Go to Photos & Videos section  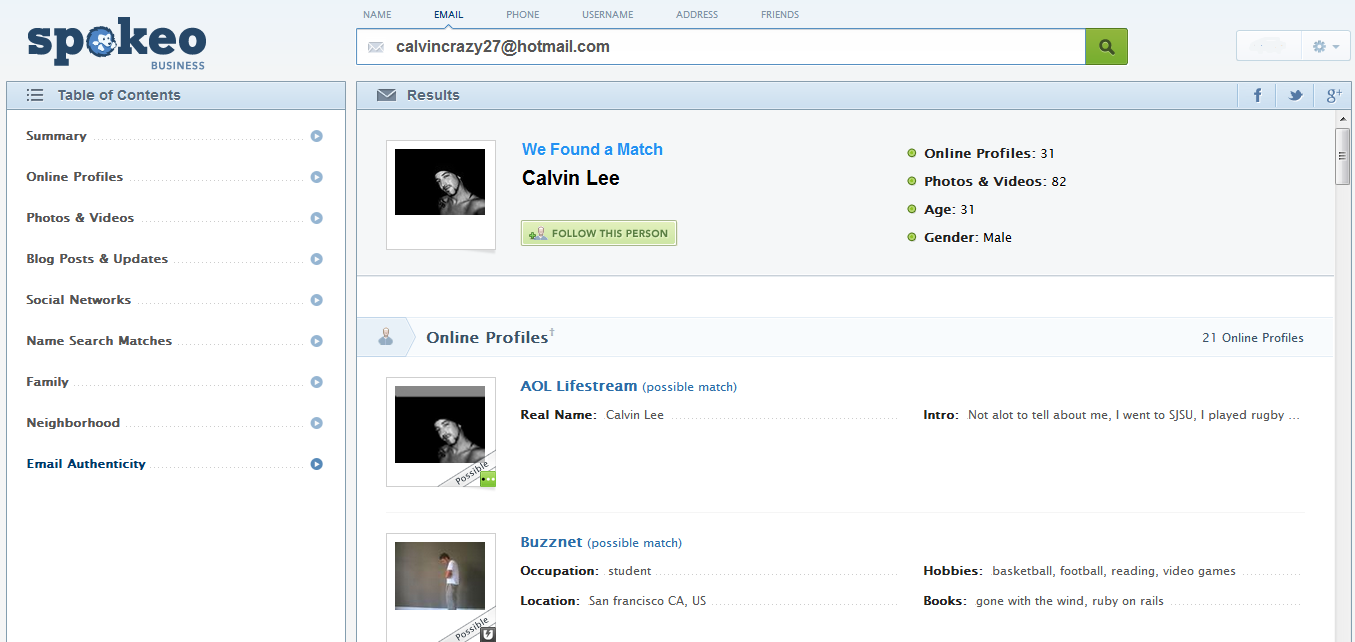pos(80,218)
